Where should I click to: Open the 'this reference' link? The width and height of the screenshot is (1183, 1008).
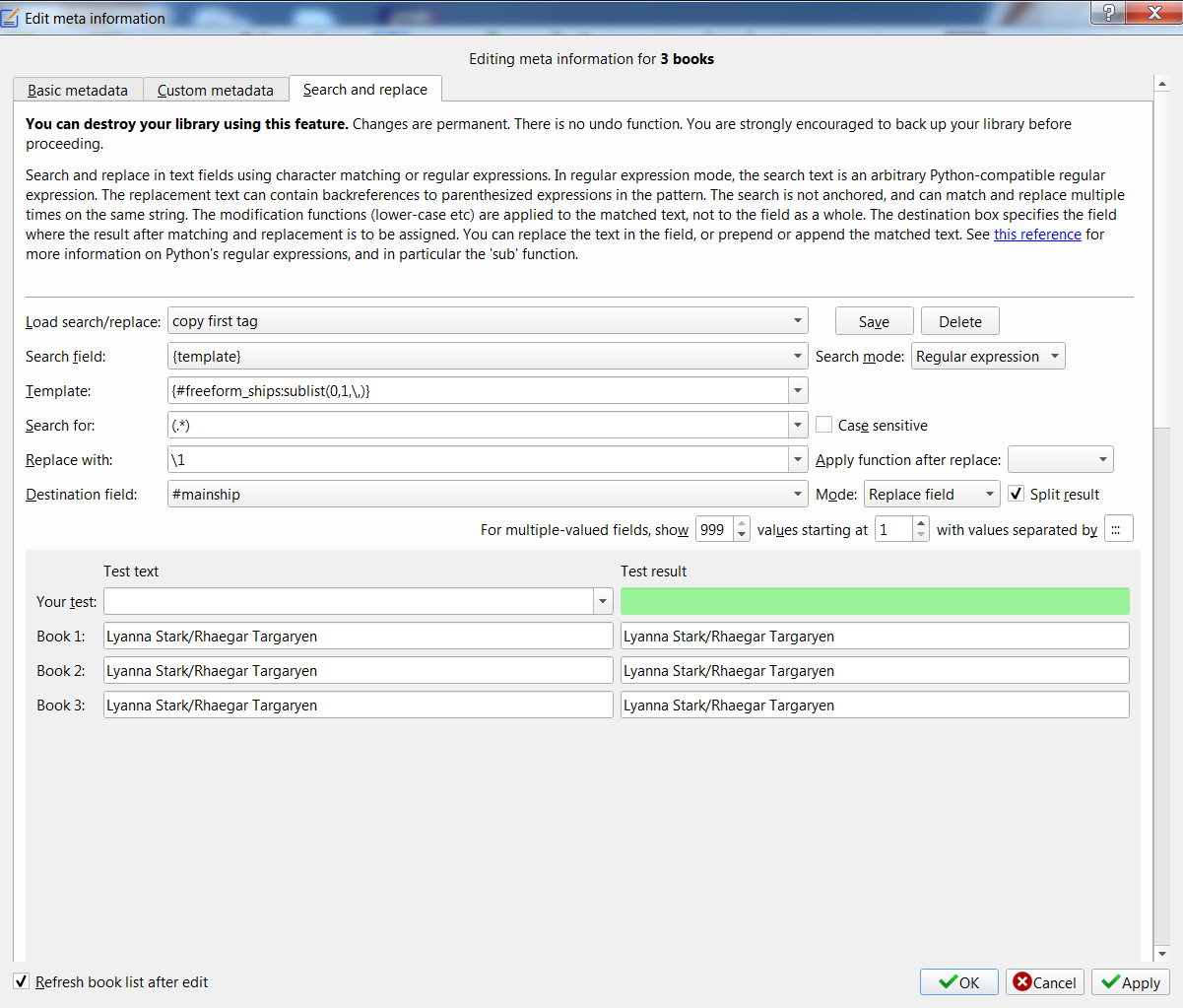pyautogui.click(x=1037, y=235)
